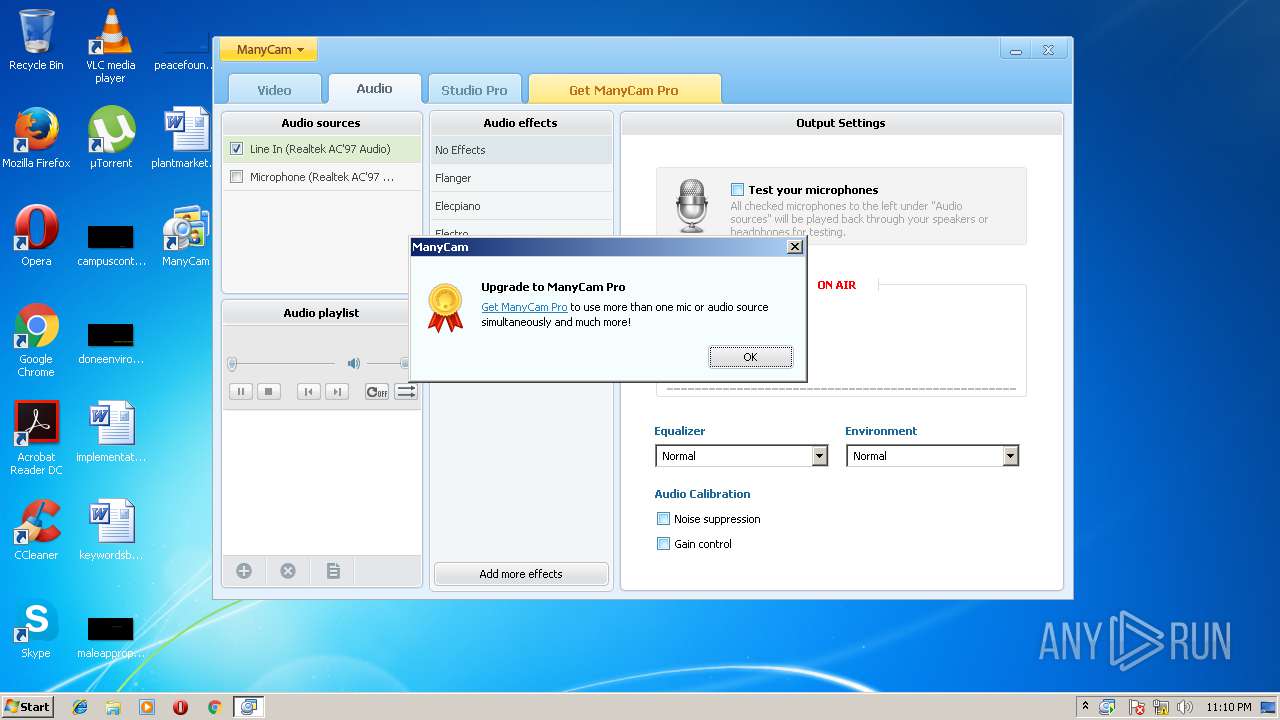Click the sequential play order arrows icon
Image resolution: width=1280 pixels, height=720 pixels.
pyautogui.click(x=405, y=392)
